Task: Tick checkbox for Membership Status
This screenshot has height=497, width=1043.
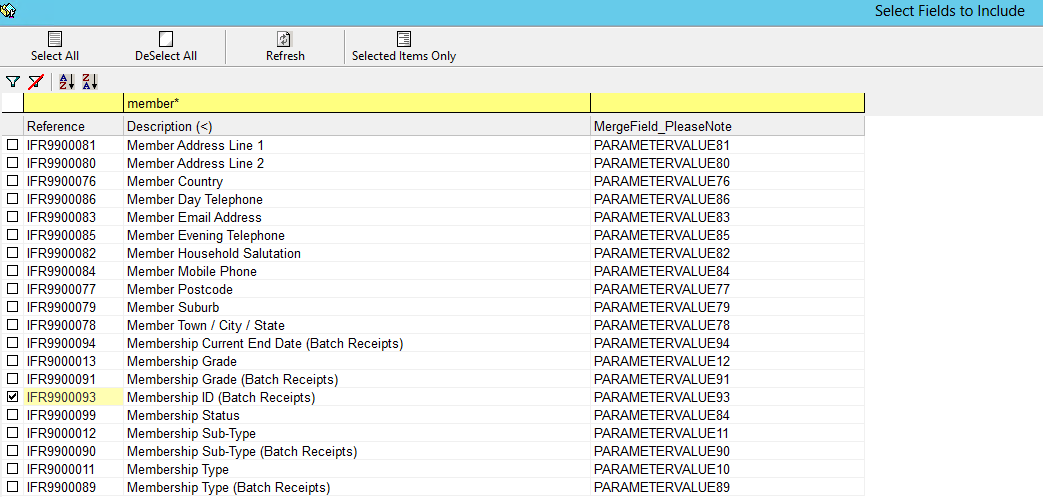Action: point(12,414)
